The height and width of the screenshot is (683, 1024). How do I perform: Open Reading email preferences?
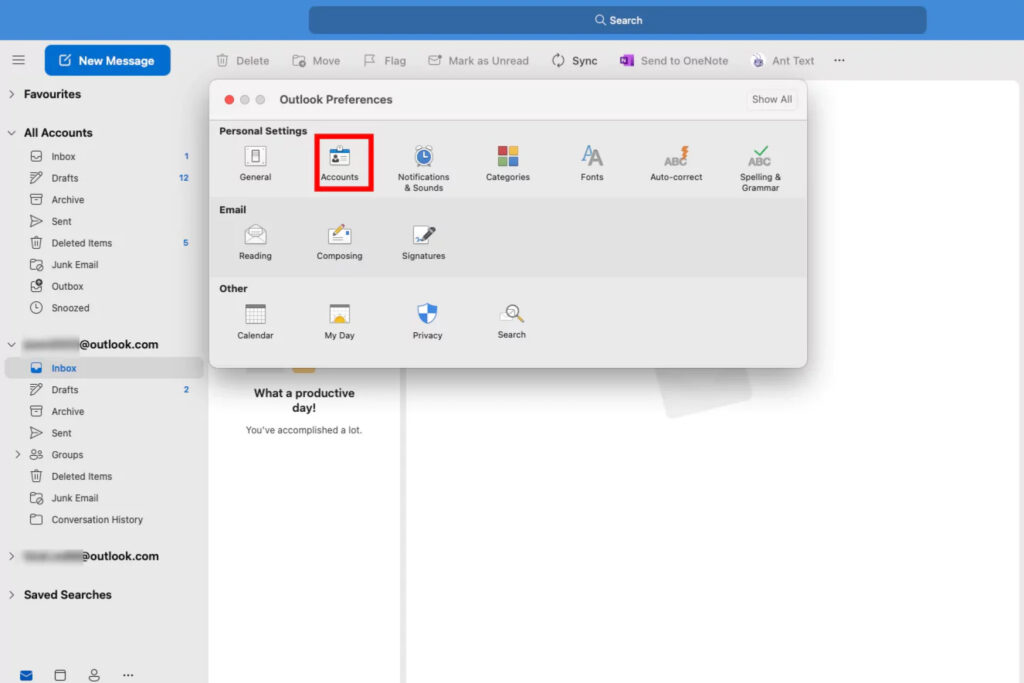255,242
